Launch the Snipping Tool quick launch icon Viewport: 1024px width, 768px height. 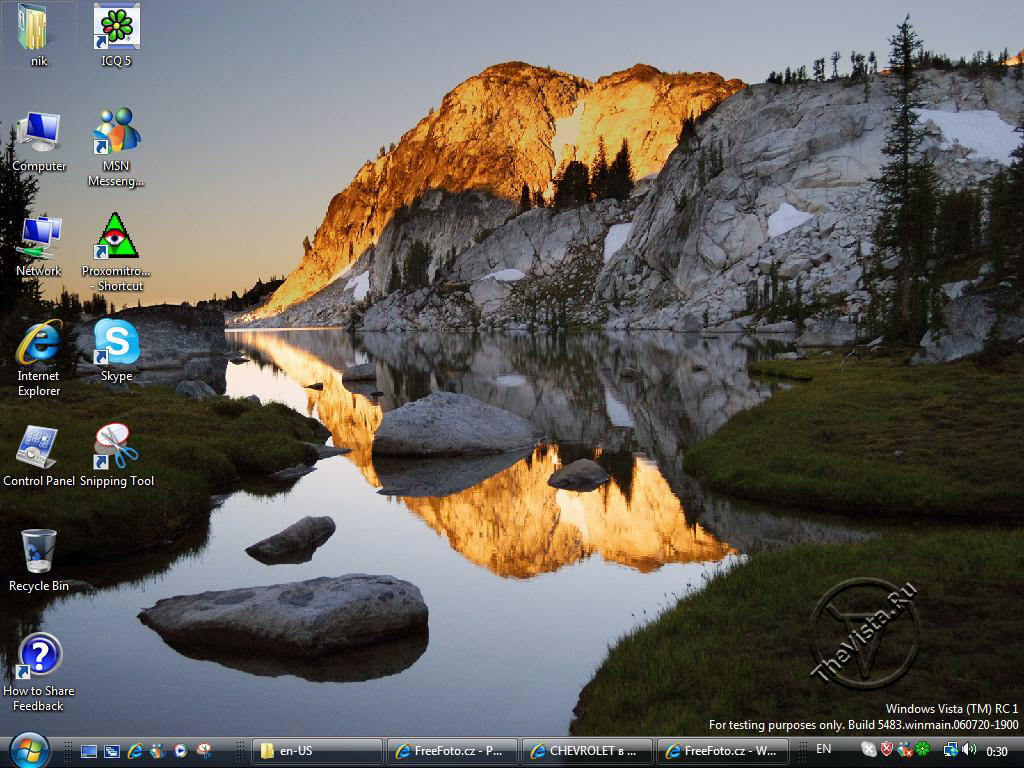tap(204, 751)
